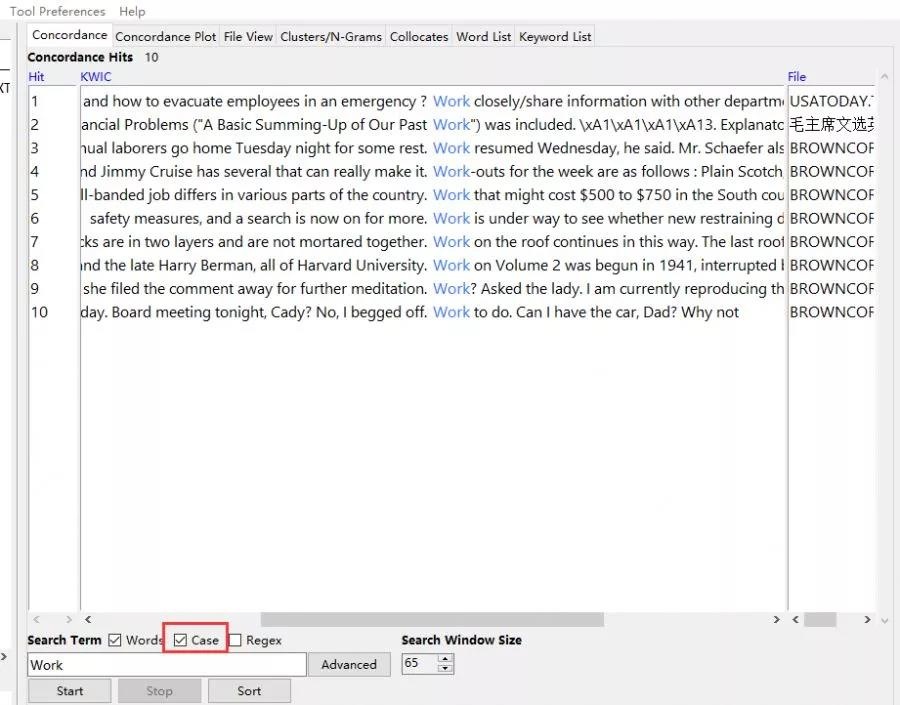Click the Sort button
900x705 pixels.
249,691
